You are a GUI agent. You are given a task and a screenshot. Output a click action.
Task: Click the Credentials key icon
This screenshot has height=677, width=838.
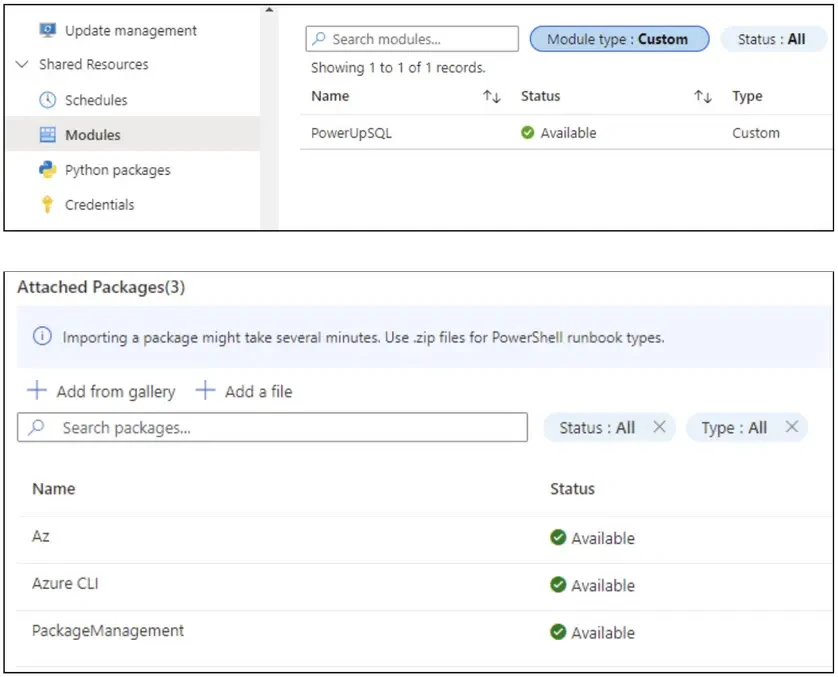click(48, 204)
